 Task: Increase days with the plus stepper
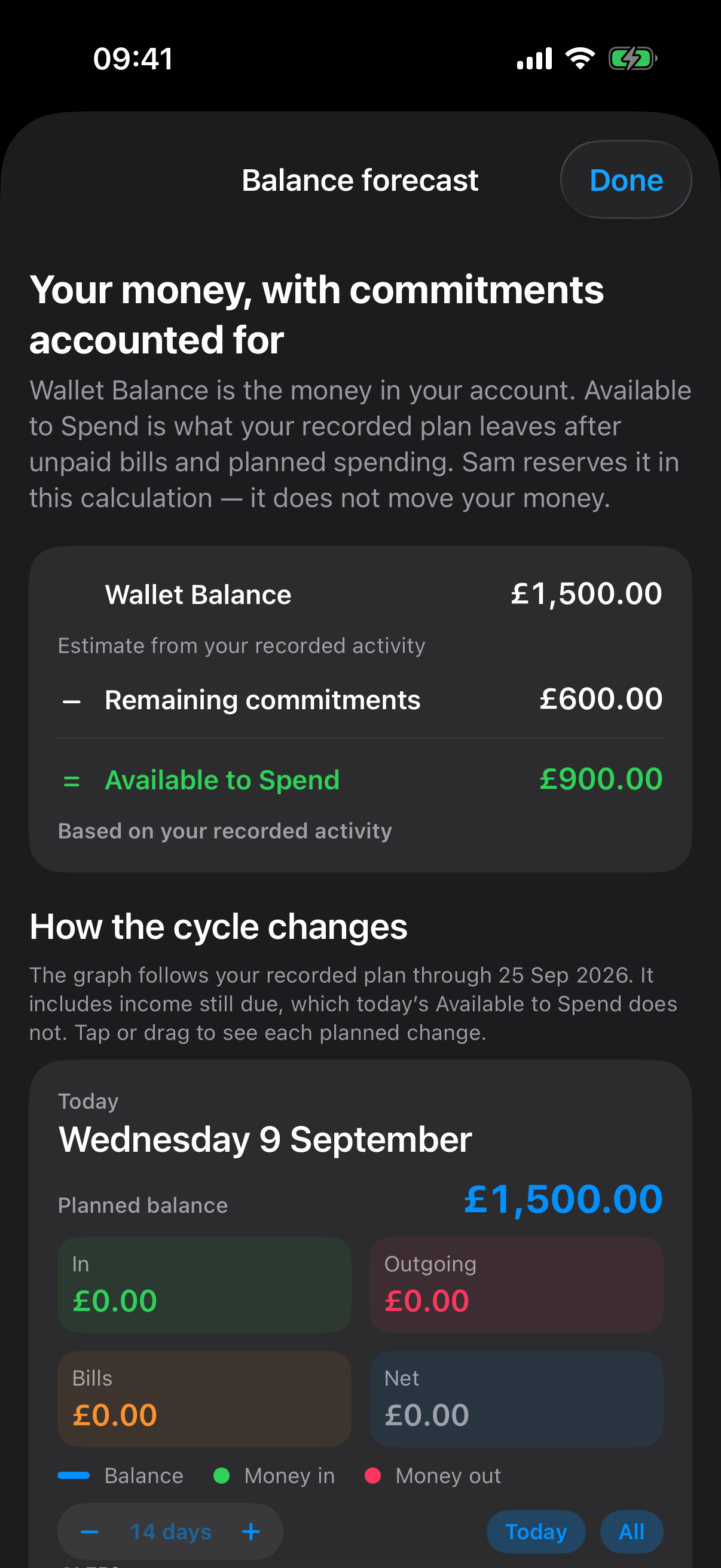[x=250, y=1532]
